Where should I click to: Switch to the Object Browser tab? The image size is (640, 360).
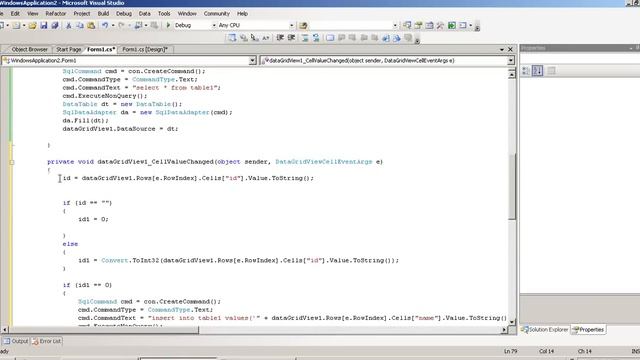[x=29, y=49]
